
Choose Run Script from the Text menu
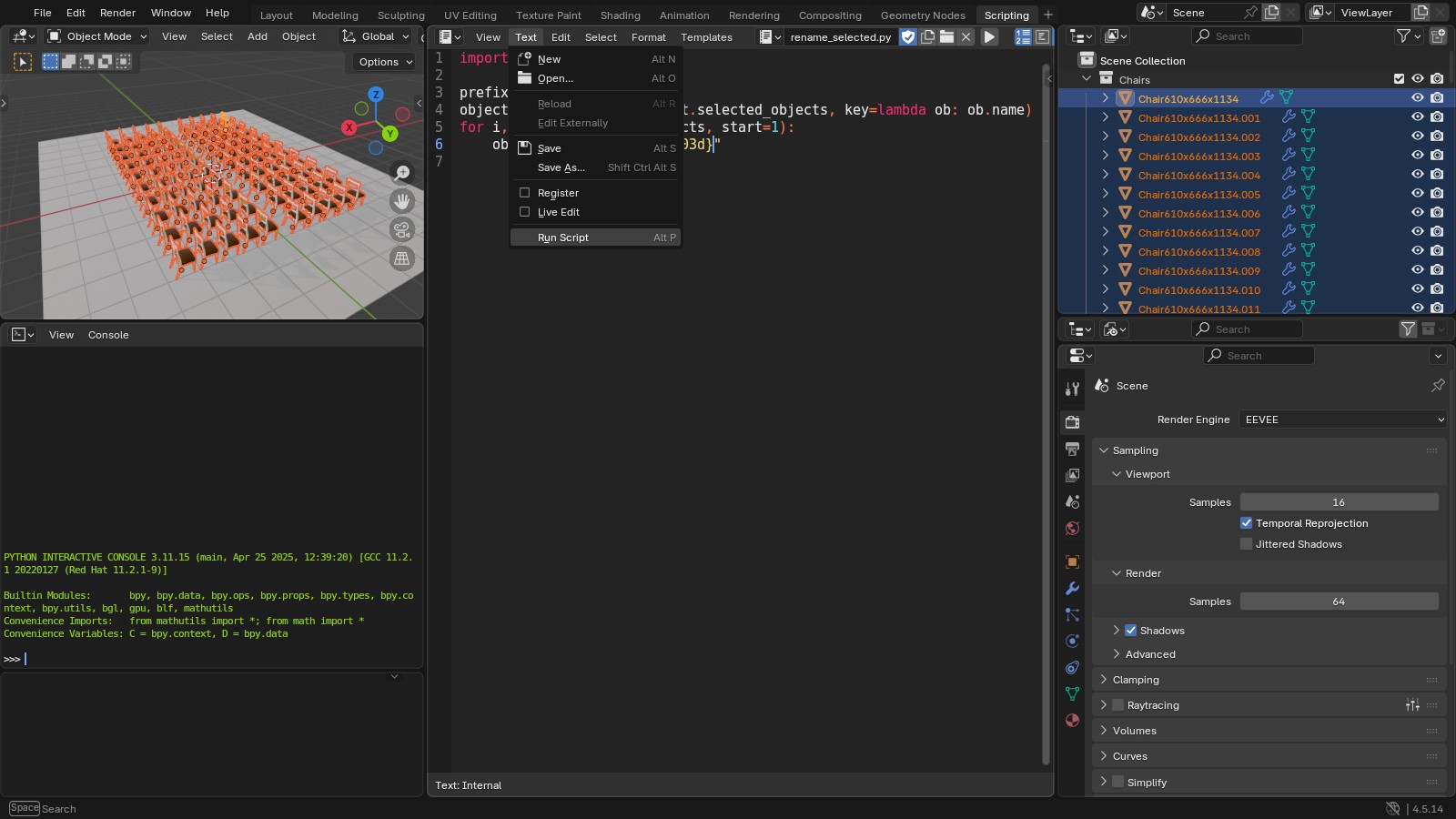pos(595,238)
